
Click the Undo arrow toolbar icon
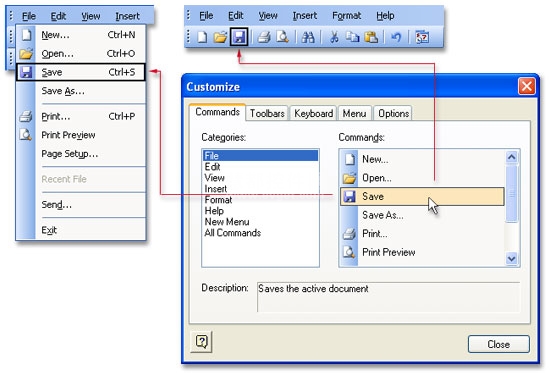(x=396, y=37)
